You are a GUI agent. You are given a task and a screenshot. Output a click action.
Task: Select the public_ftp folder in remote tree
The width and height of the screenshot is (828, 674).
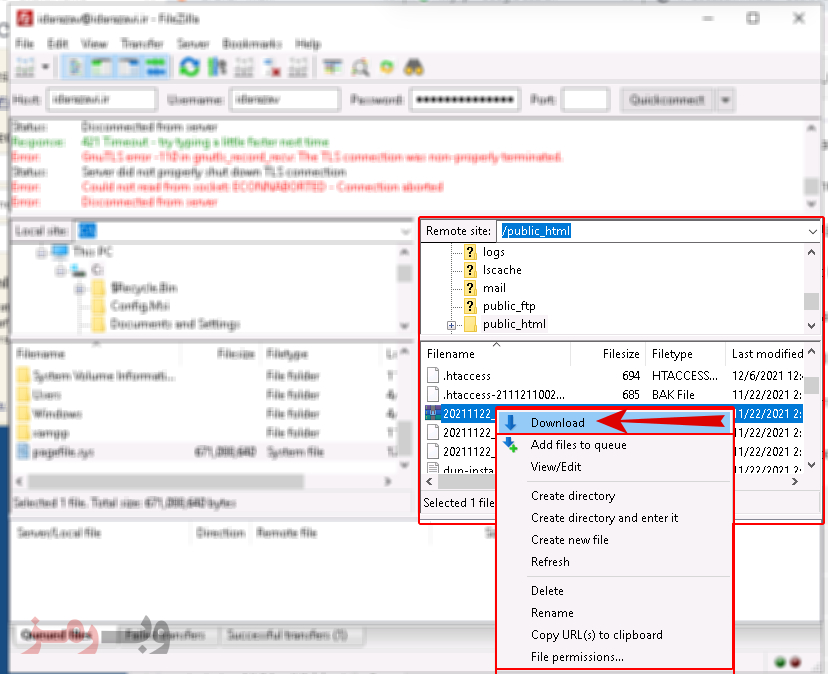click(x=509, y=306)
